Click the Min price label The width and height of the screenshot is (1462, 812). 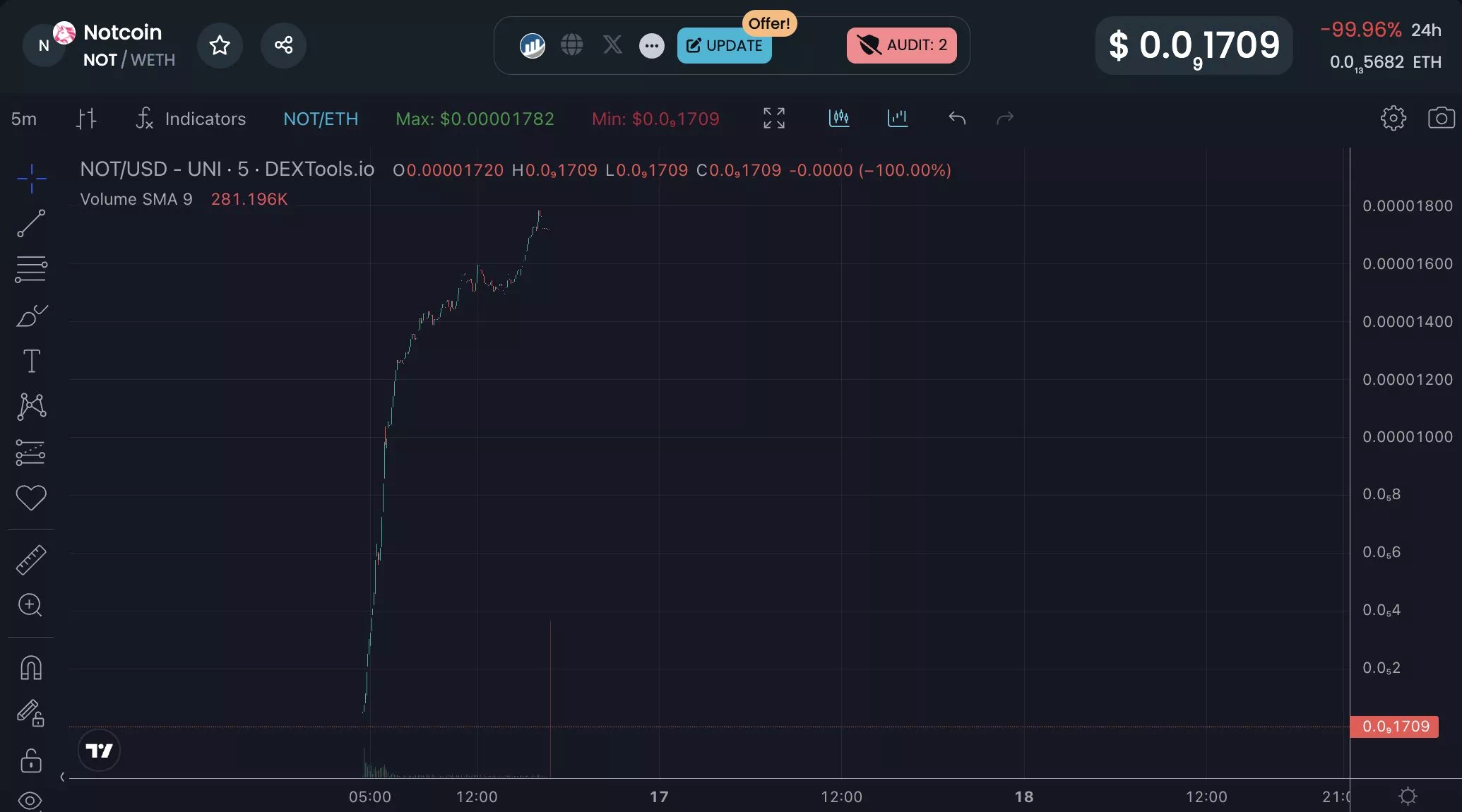[655, 119]
